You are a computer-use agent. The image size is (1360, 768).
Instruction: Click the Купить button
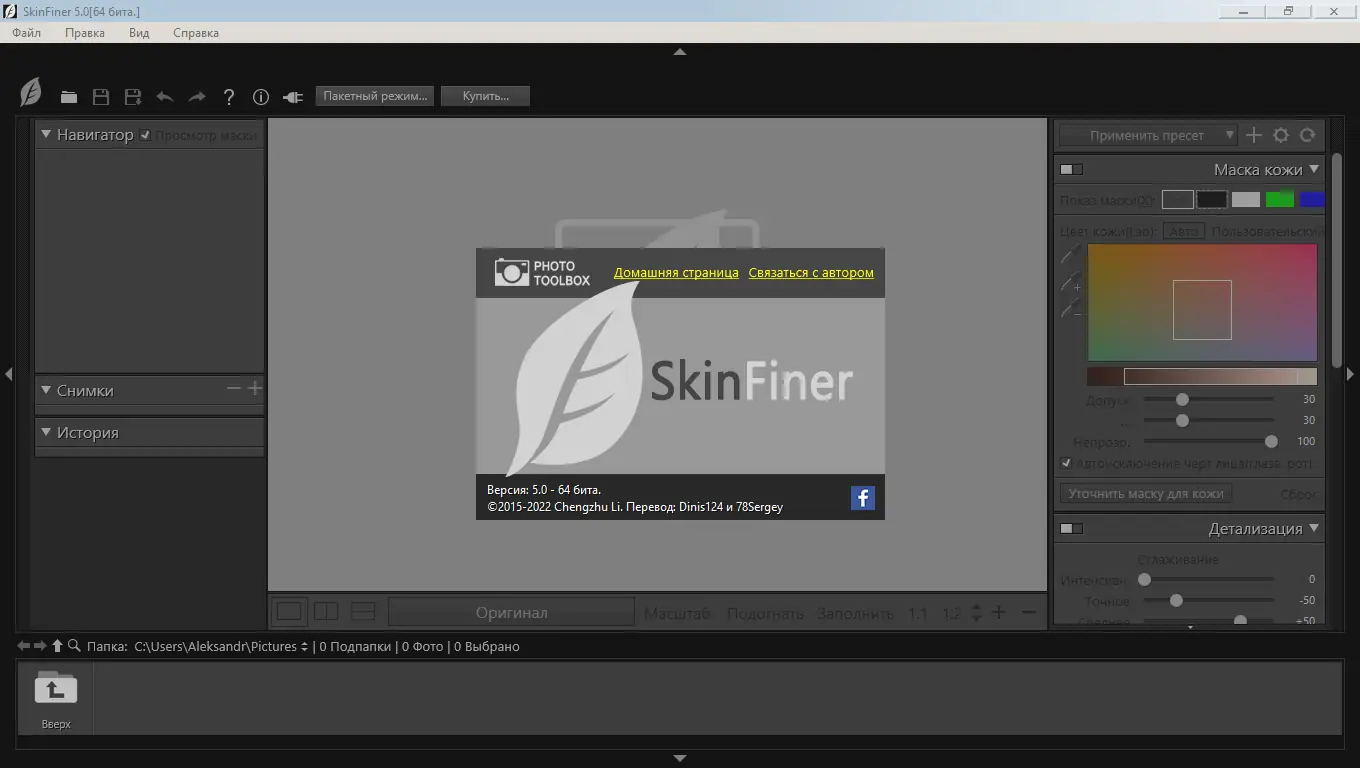point(486,96)
